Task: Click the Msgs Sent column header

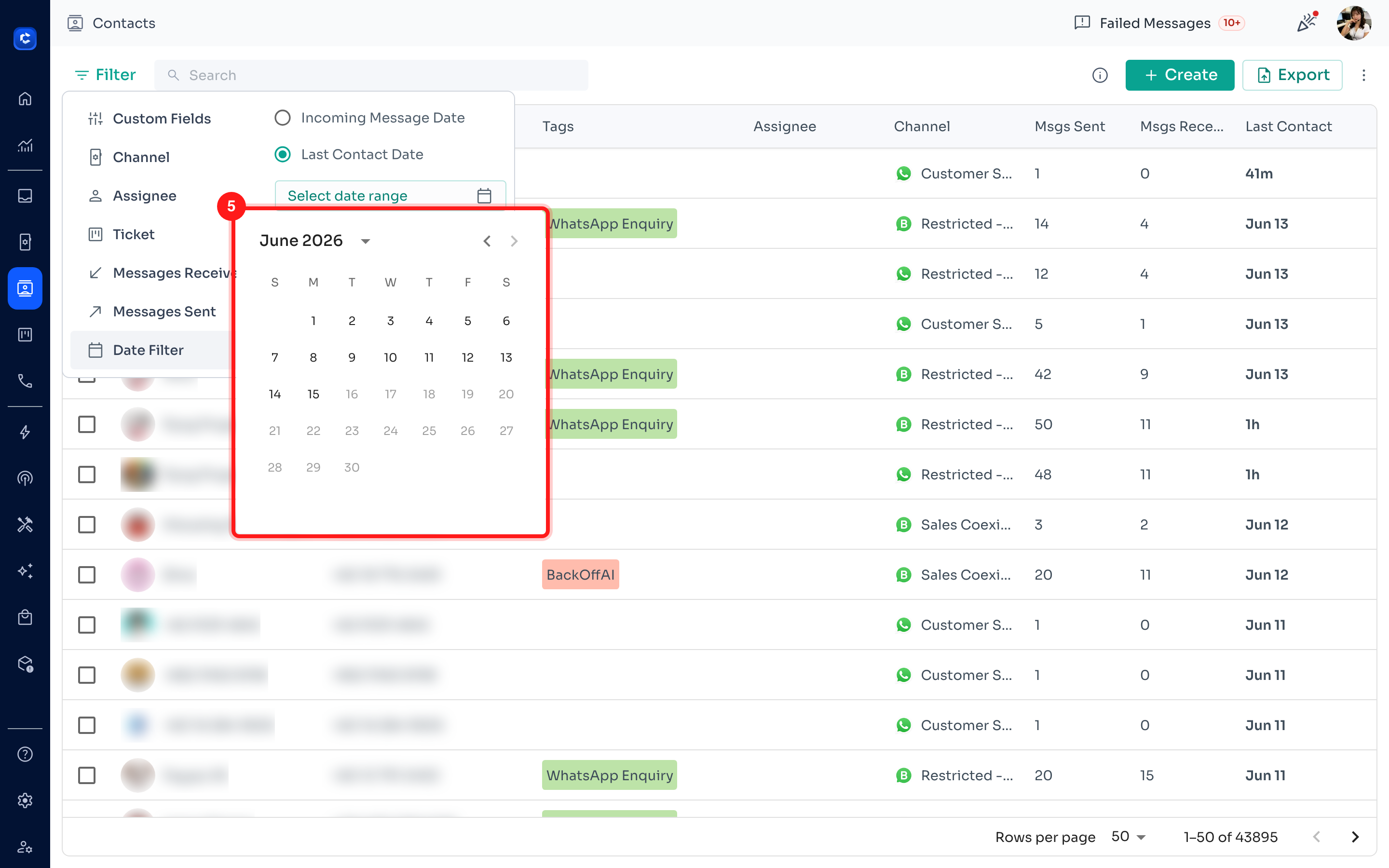Action: [x=1069, y=126]
